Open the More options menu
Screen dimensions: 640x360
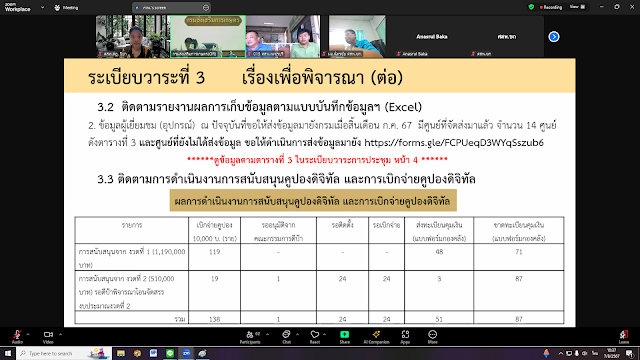[x=432, y=337]
